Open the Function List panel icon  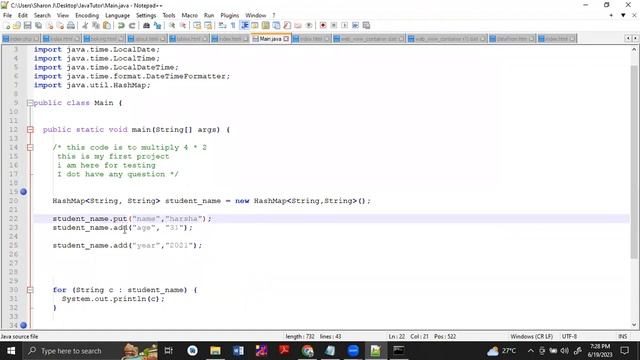click(x=287, y=26)
